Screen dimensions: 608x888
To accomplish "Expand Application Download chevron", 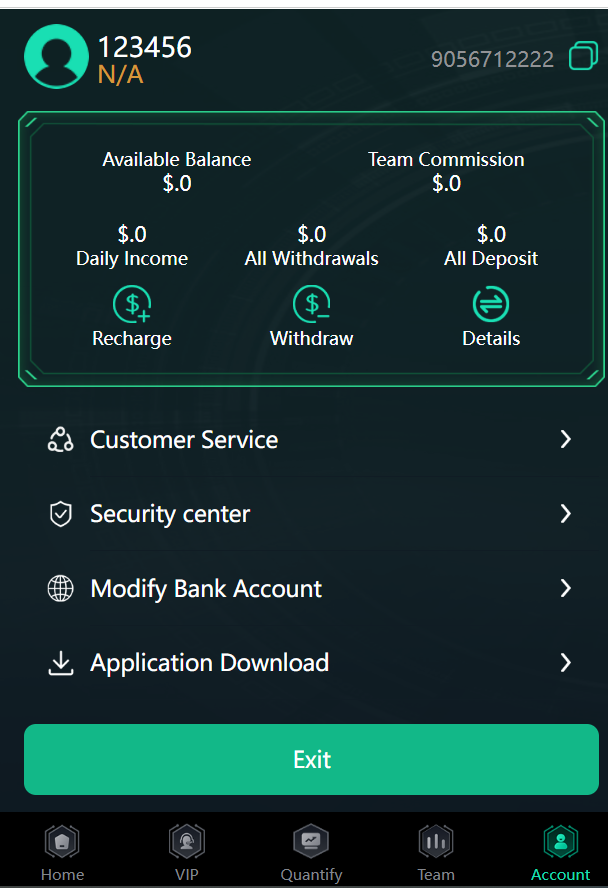I will point(566,663).
